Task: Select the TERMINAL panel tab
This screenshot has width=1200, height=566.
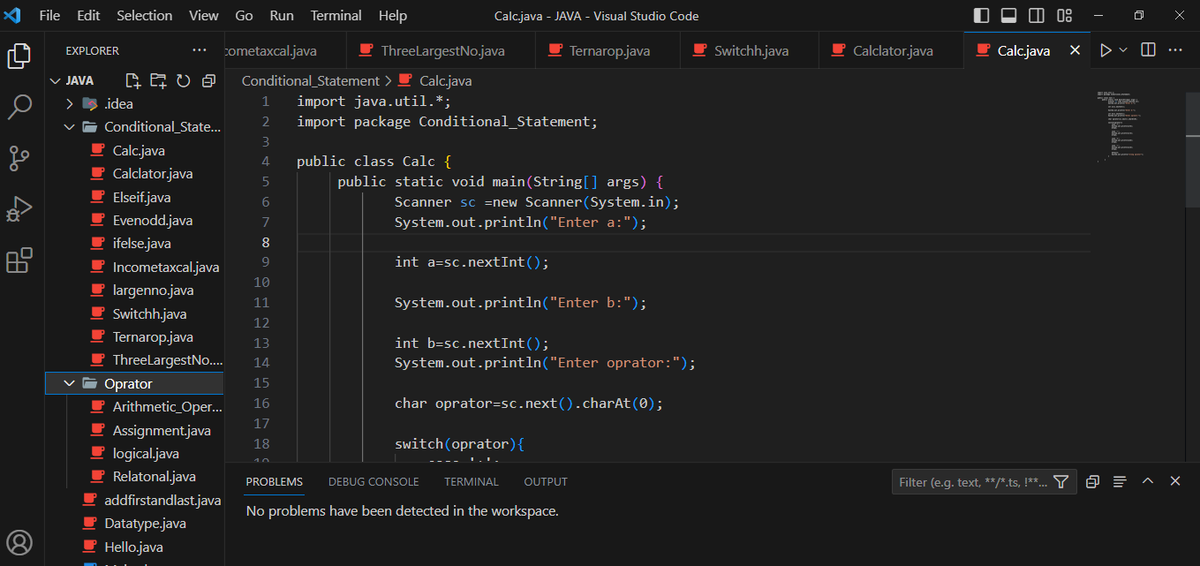Action: (x=471, y=482)
